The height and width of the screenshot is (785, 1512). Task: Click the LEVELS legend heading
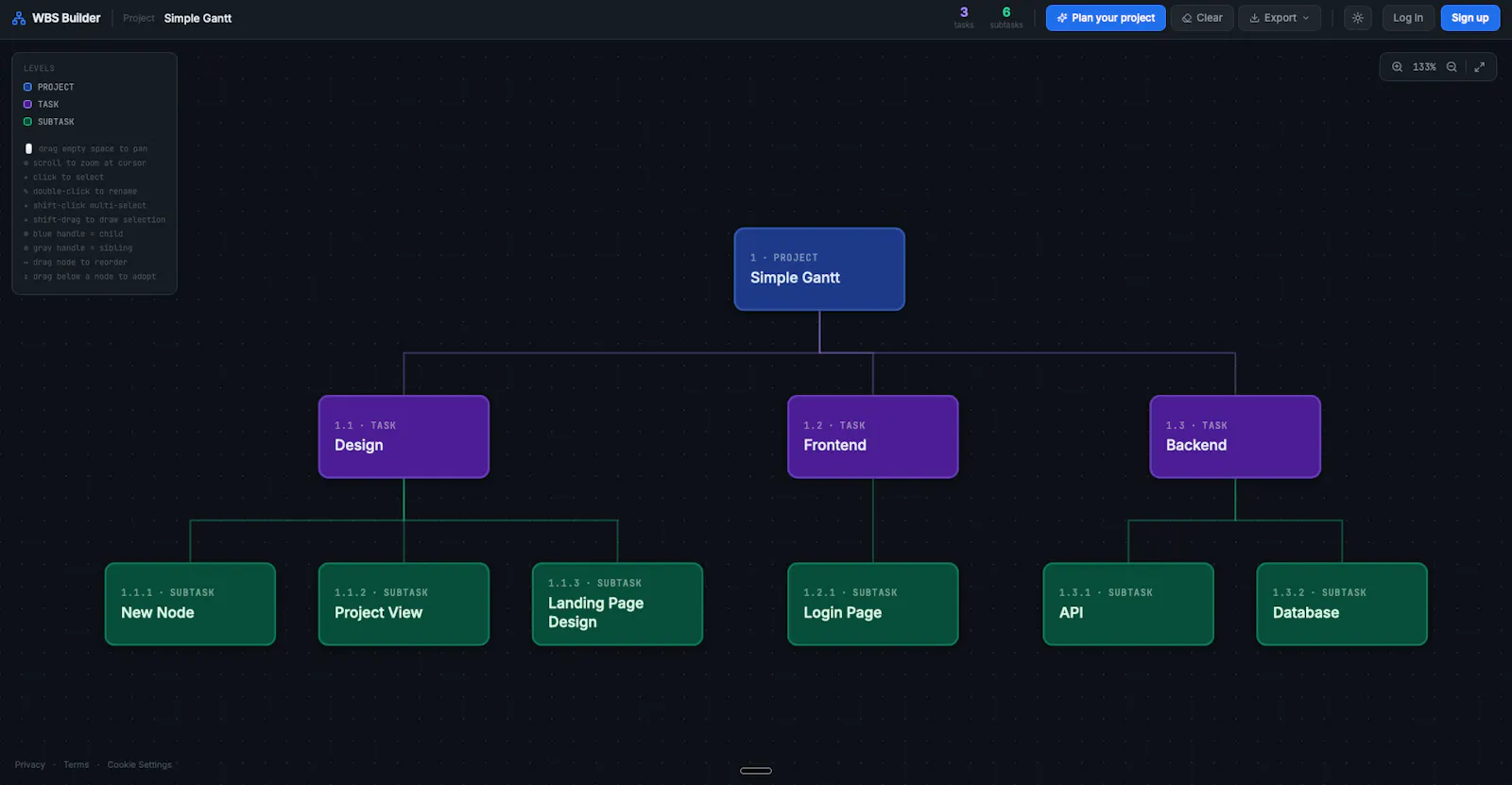(x=39, y=69)
